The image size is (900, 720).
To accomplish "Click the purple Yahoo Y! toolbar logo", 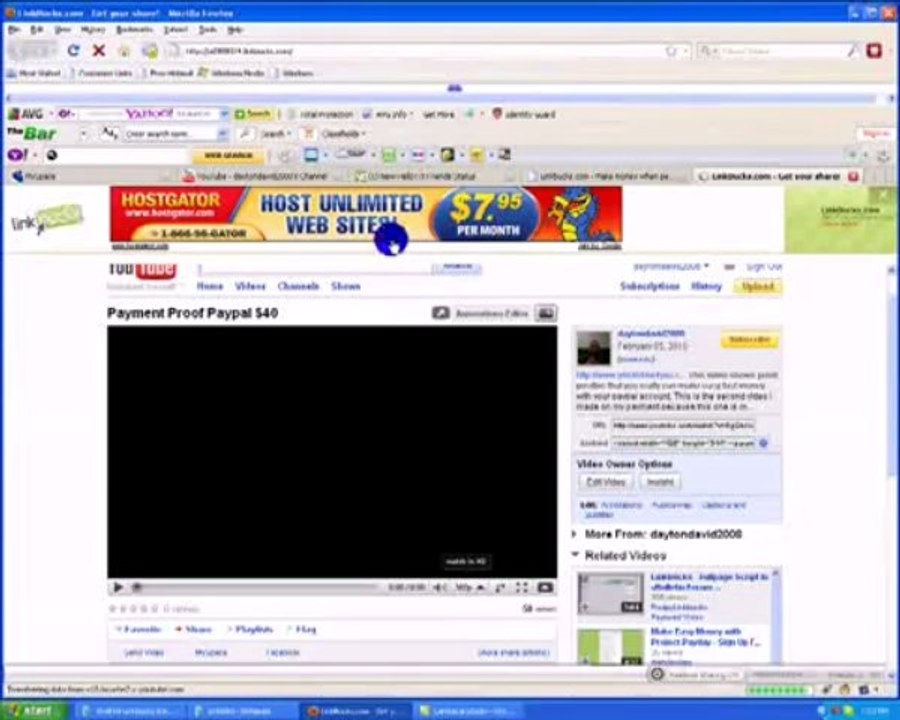I will click(17, 154).
